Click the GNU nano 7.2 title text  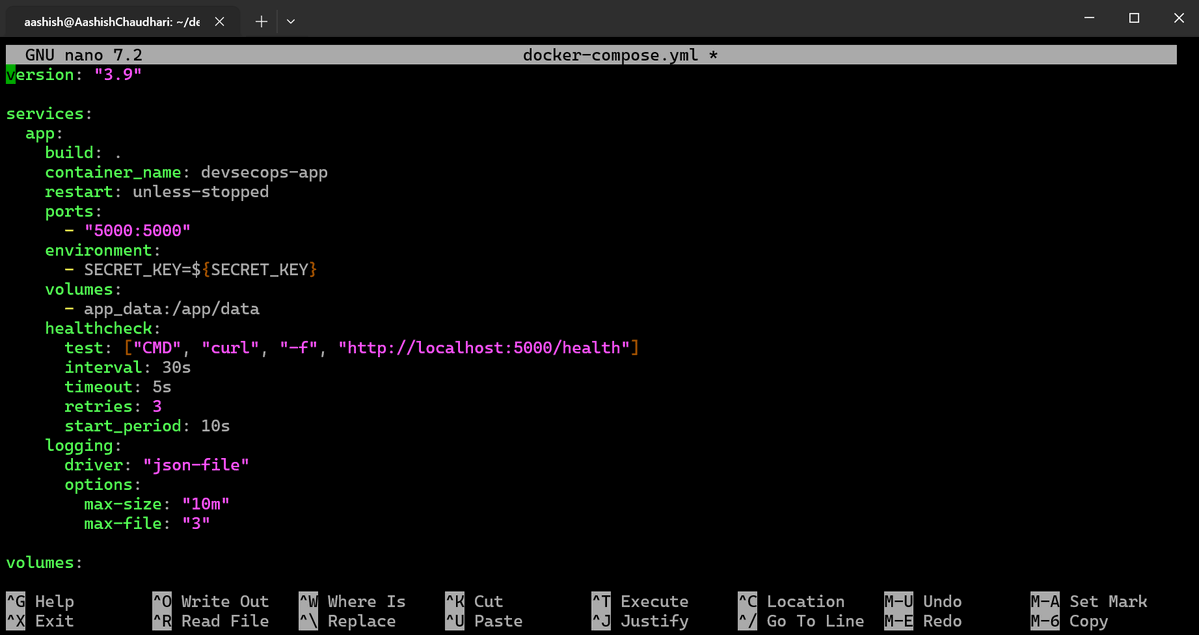pos(84,55)
